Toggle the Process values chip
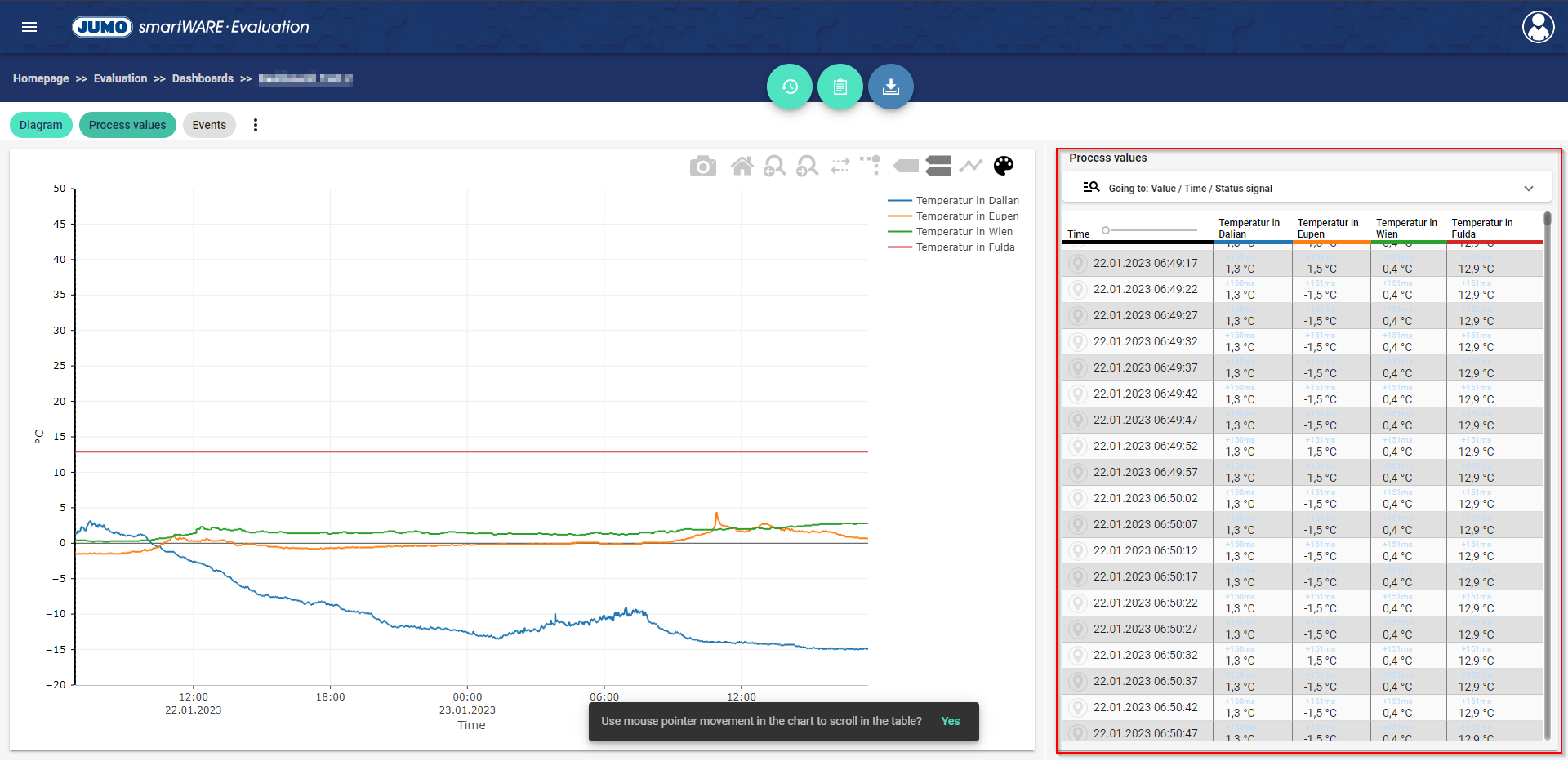Viewport: 1568px width, 761px height. 127,125
